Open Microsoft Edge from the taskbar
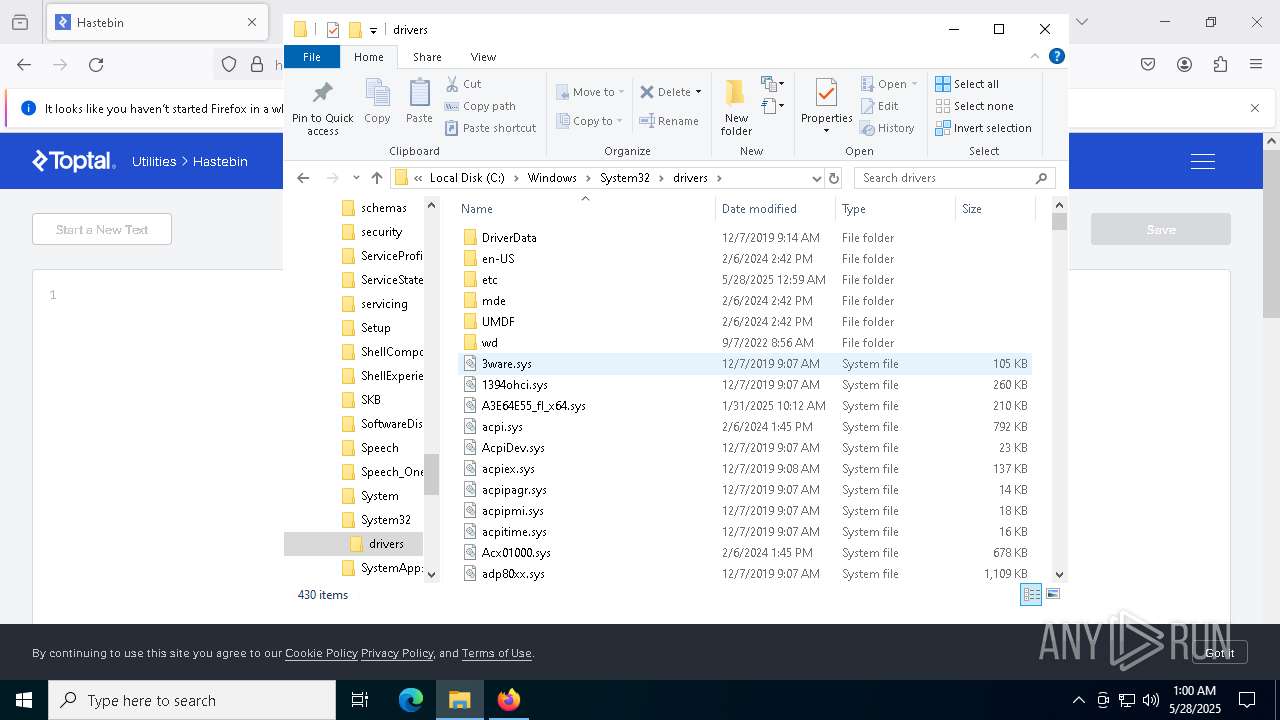Screen dimensions: 1280x720 point(411,700)
